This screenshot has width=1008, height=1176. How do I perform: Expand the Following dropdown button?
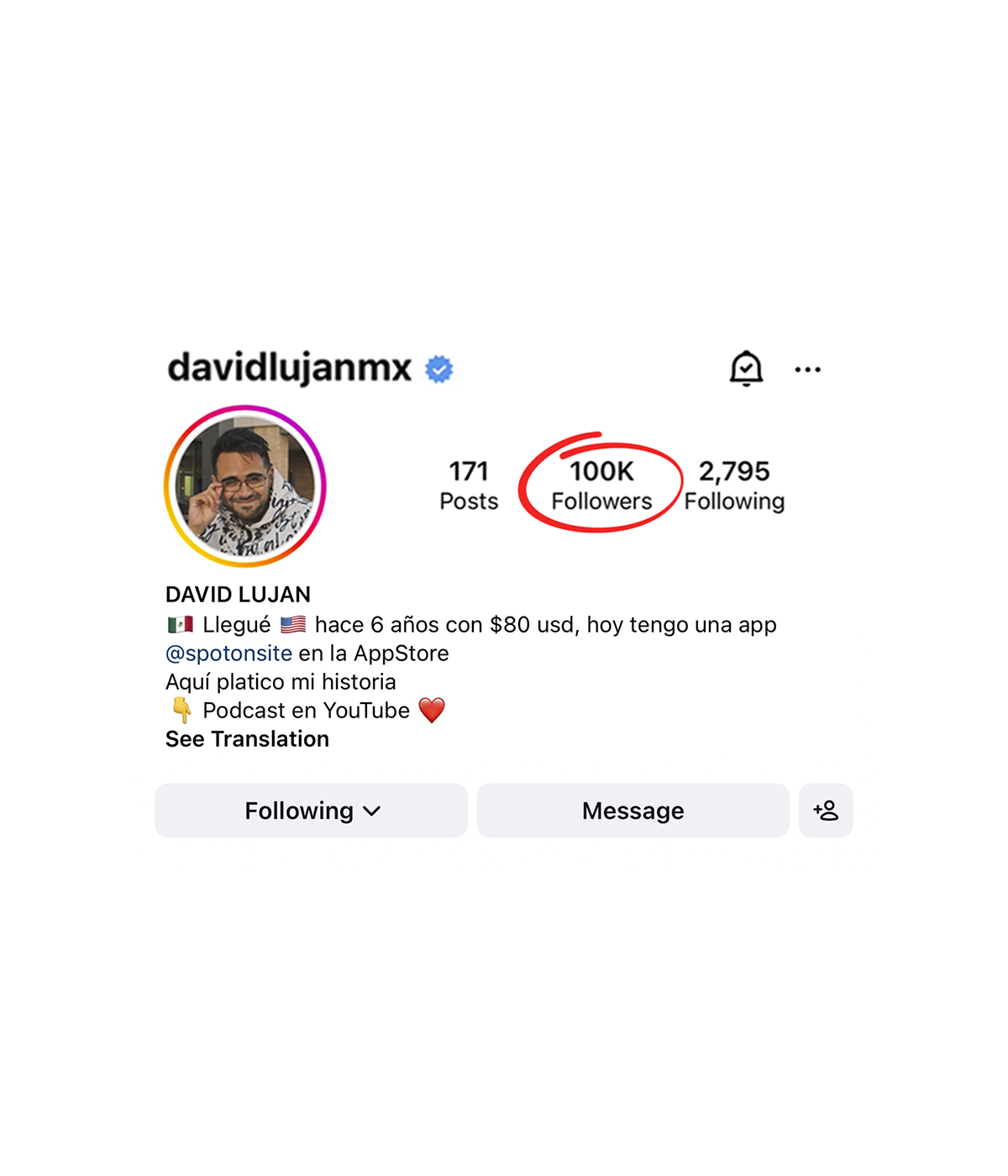tap(312, 811)
